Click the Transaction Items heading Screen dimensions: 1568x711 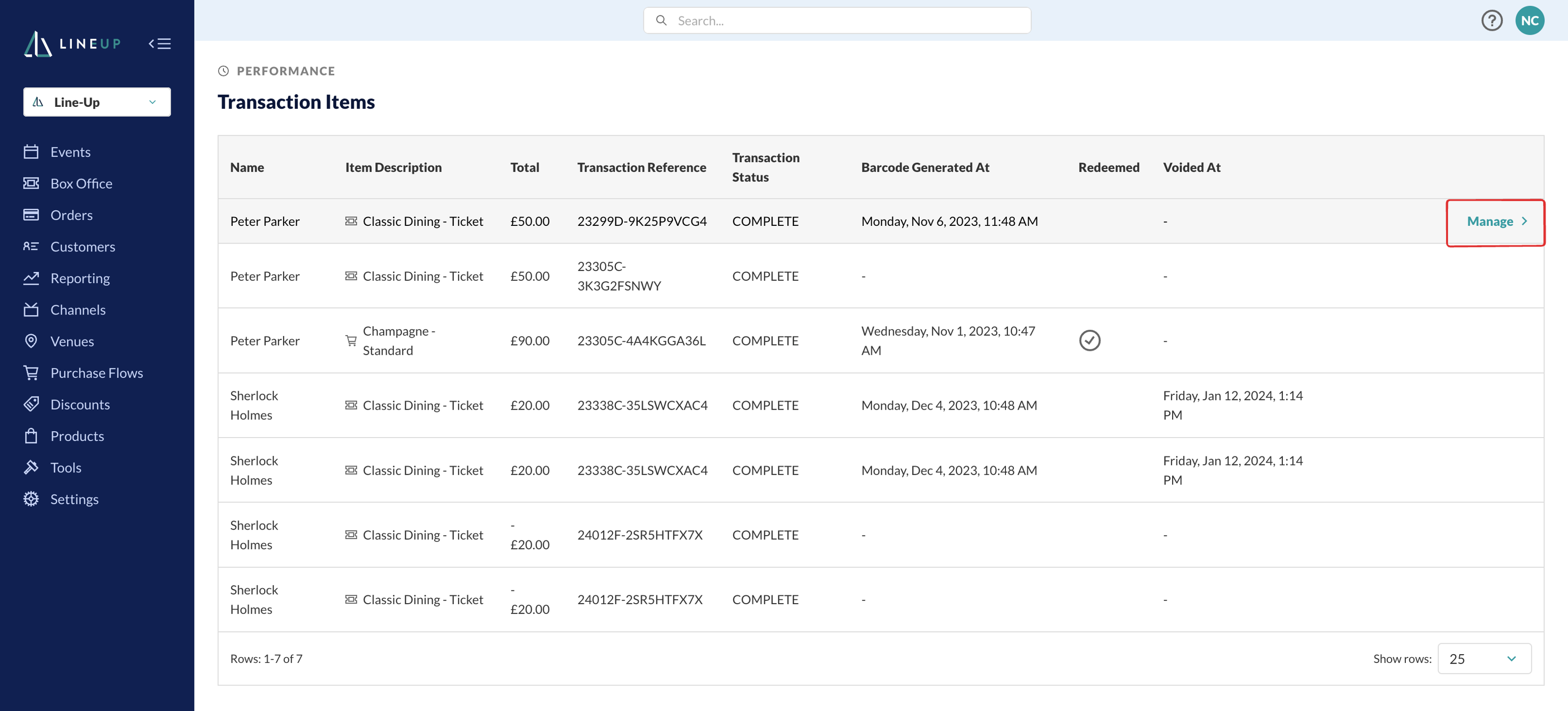point(296,101)
